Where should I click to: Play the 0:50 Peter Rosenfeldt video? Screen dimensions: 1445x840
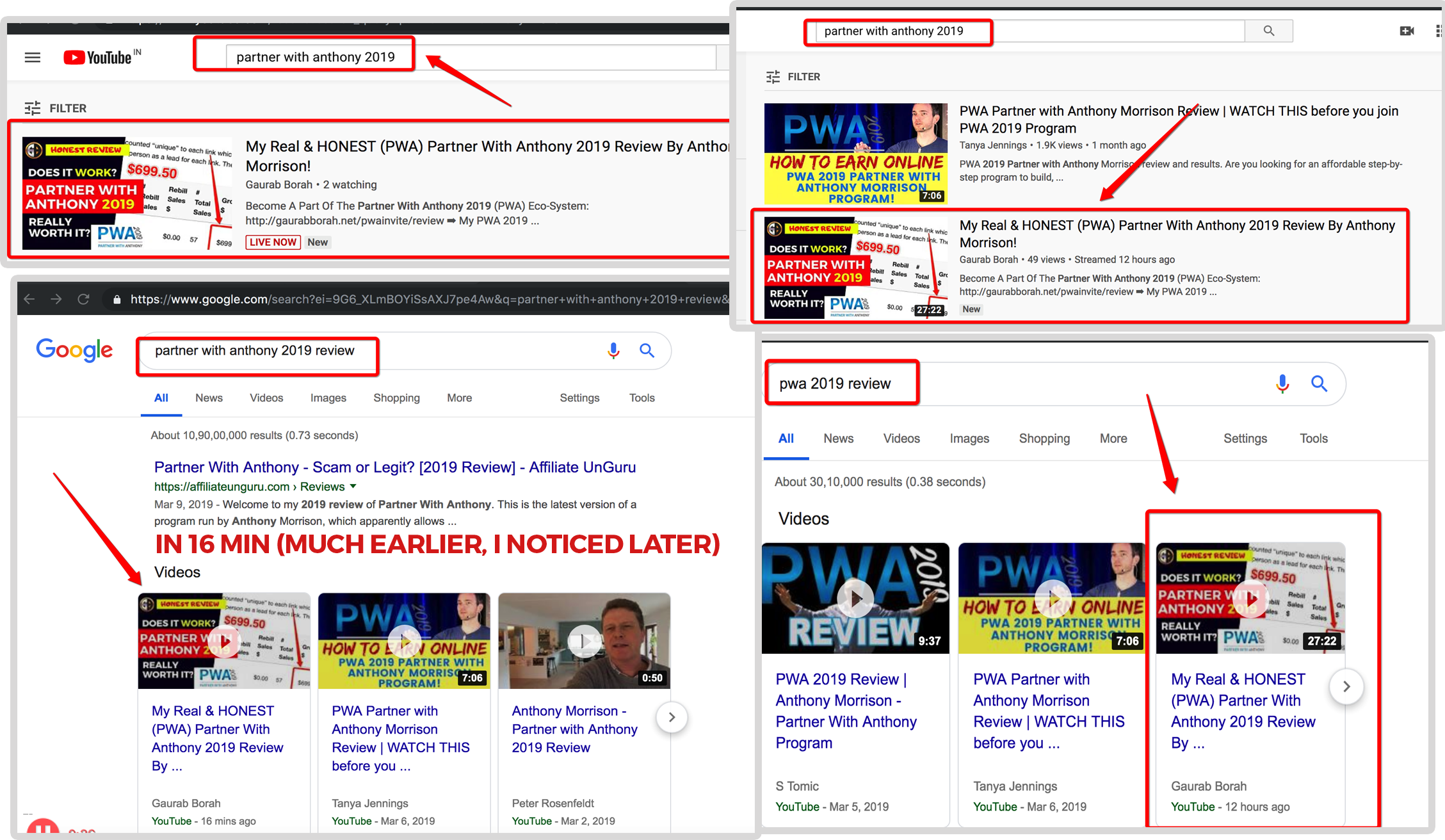[584, 641]
